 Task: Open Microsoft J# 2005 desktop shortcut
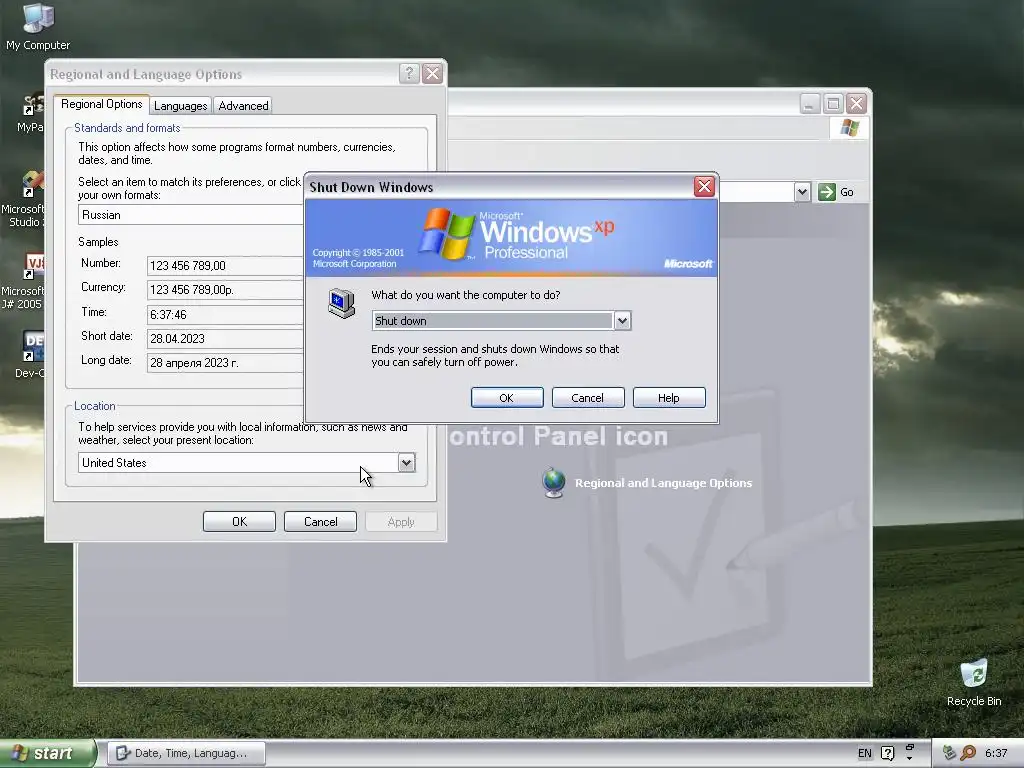24,281
